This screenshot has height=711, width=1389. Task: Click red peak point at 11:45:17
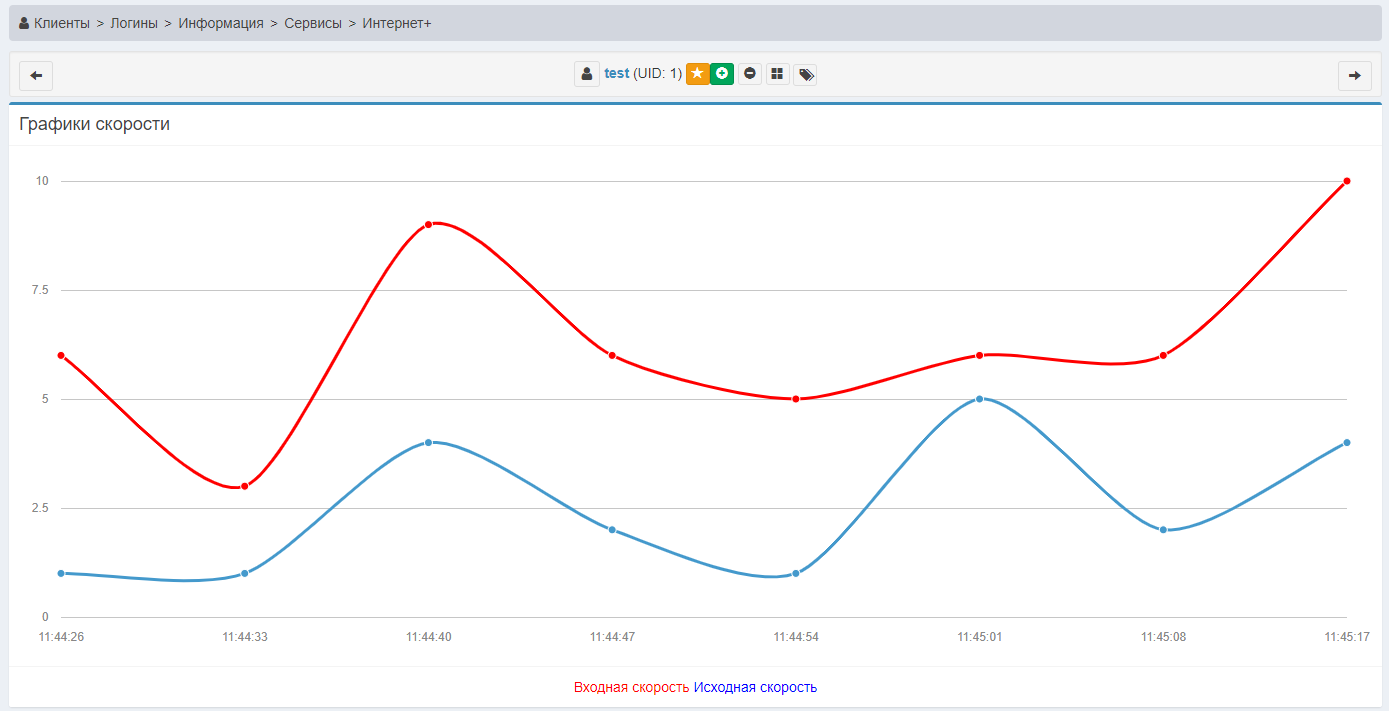[x=1347, y=181]
